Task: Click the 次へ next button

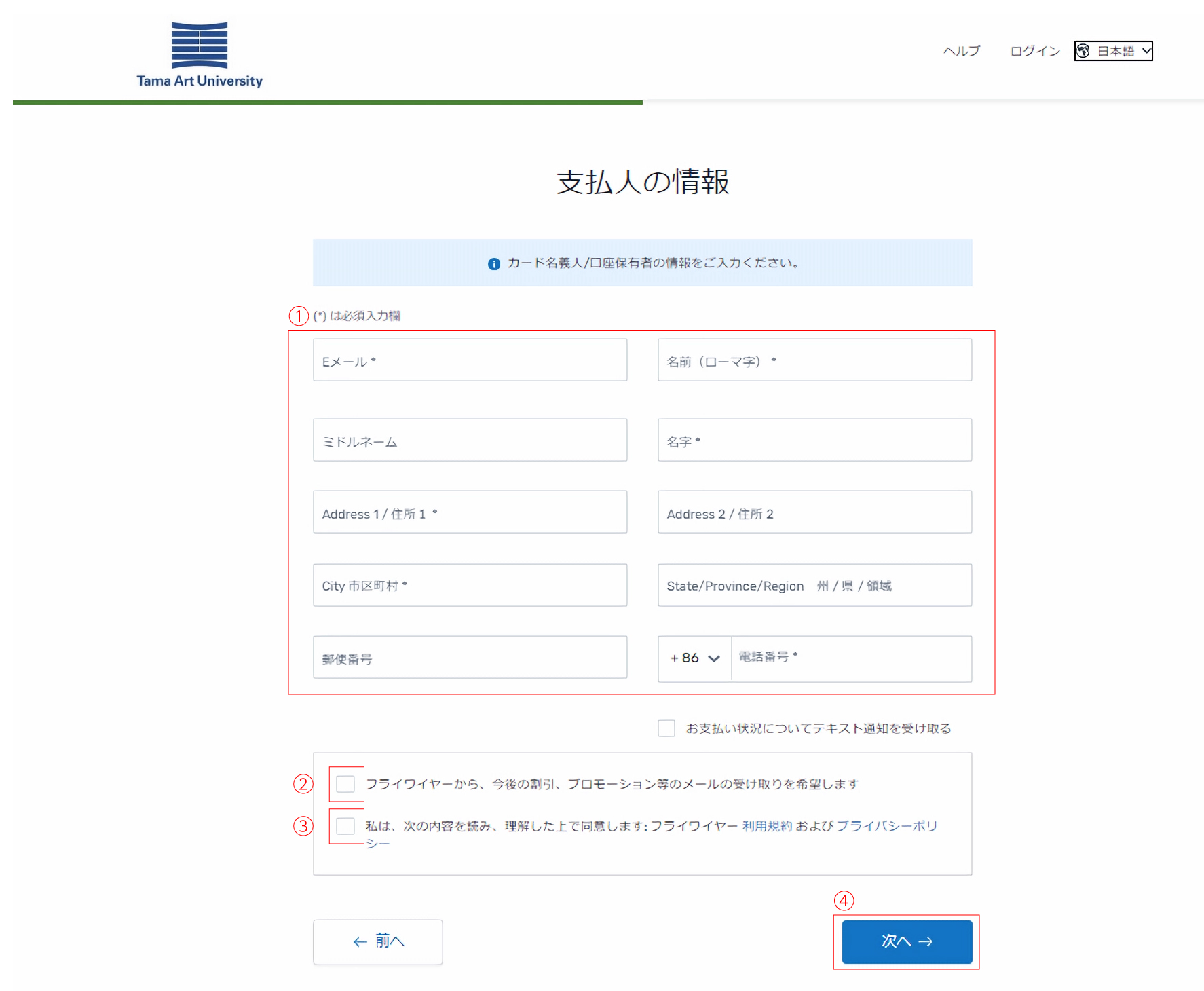Action: point(907,941)
